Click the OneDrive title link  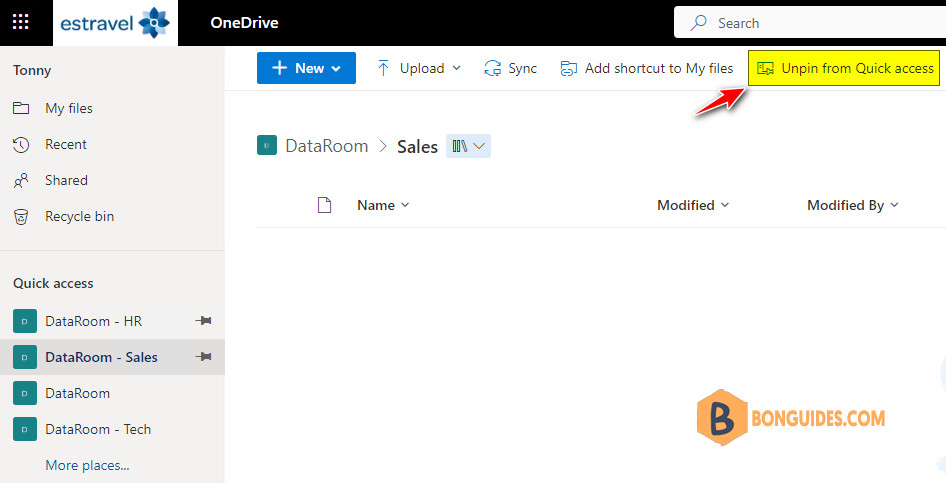[244, 23]
